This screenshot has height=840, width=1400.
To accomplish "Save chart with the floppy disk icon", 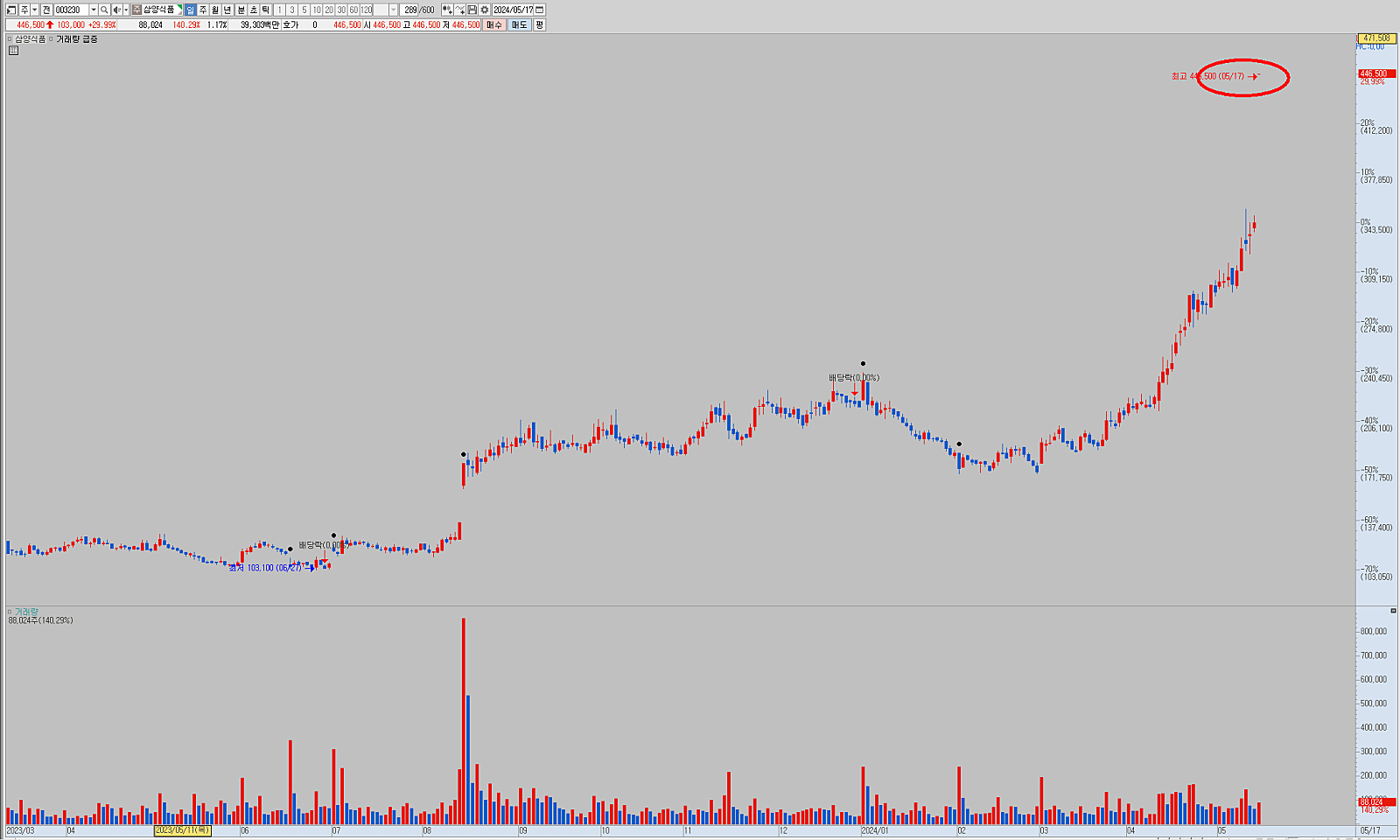I will point(472,10).
